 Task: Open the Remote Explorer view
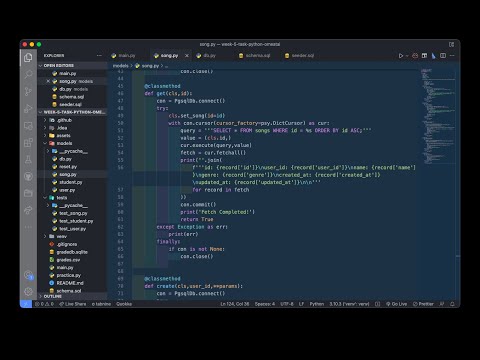(28, 126)
